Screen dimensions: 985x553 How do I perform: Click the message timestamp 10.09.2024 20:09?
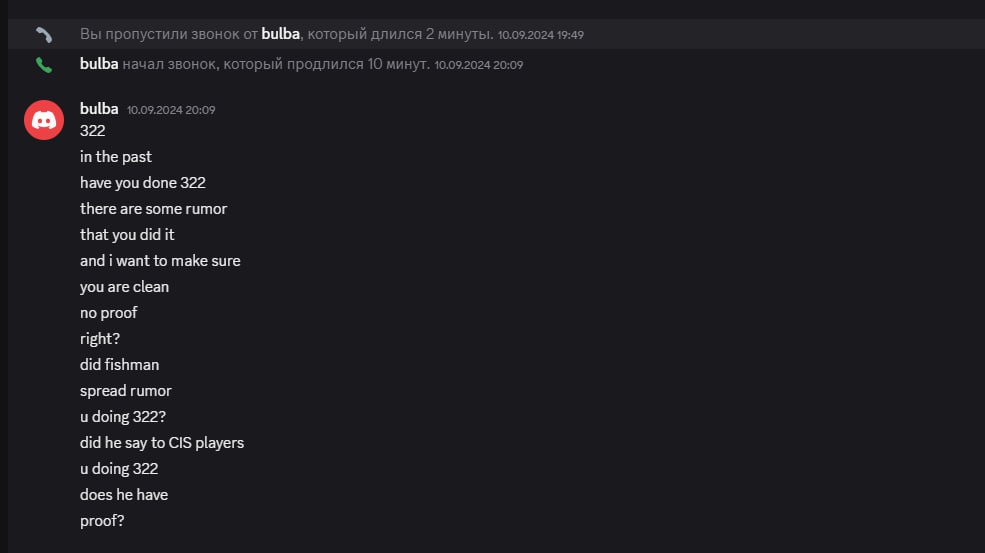(171, 110)
